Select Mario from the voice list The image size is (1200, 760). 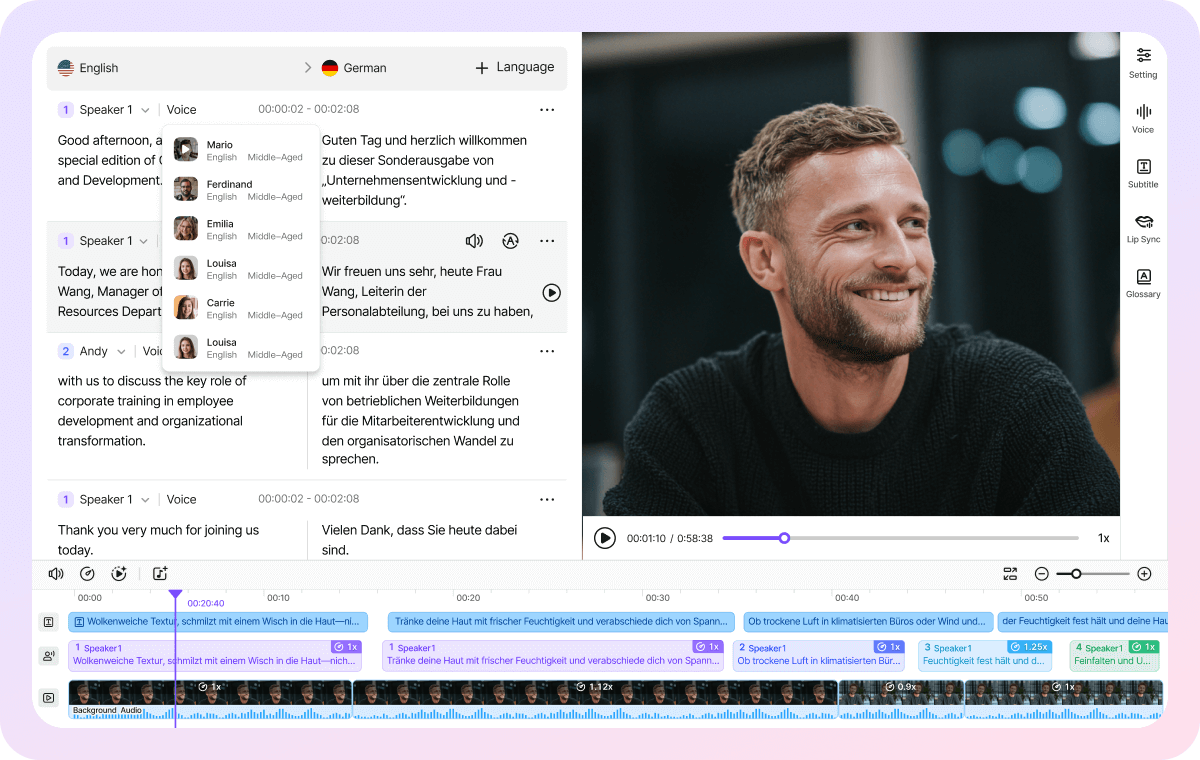[x=221, y=149]
